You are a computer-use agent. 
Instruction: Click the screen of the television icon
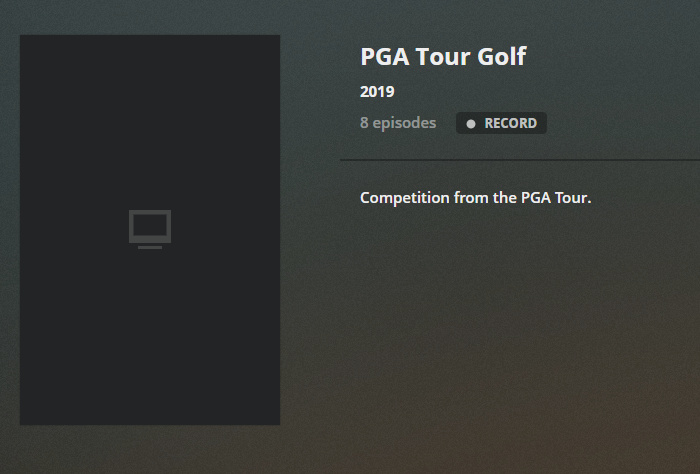(x=150, y=225)
